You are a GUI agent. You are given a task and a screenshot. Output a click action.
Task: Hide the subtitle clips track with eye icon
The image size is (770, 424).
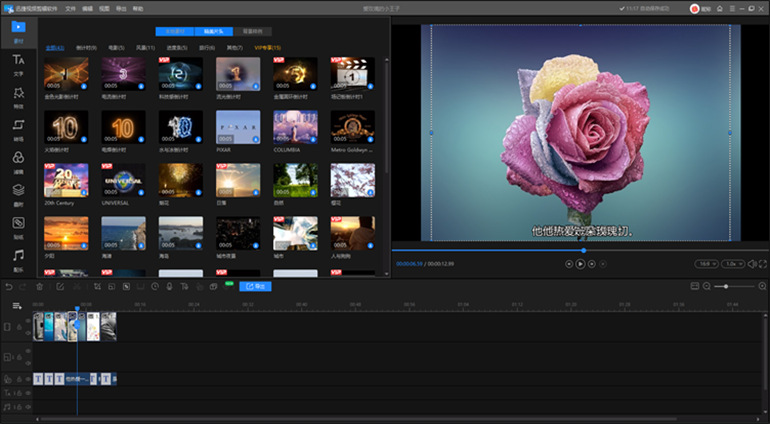(28, 379)
